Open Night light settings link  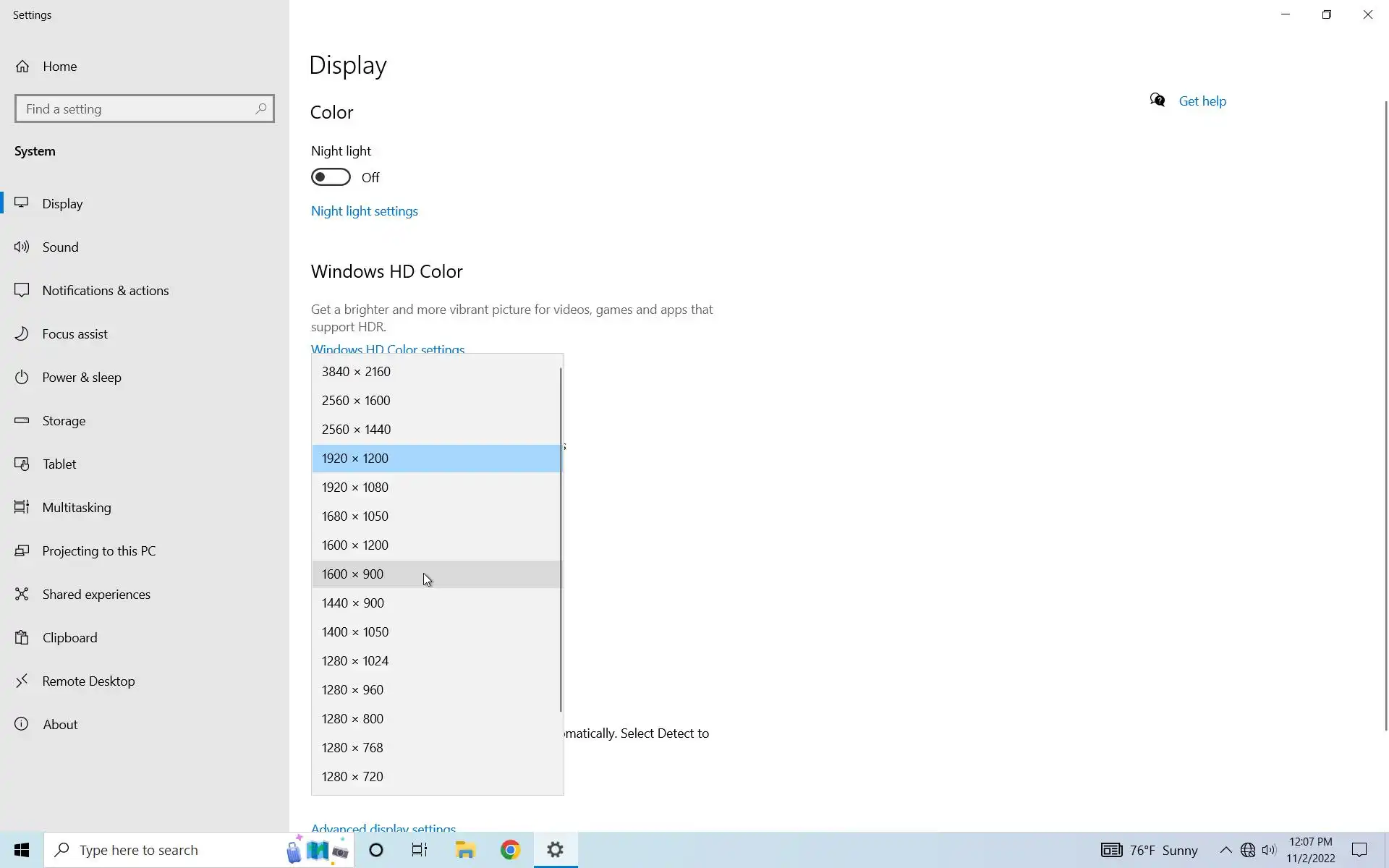pyautogui.click(x=364, y=211)
